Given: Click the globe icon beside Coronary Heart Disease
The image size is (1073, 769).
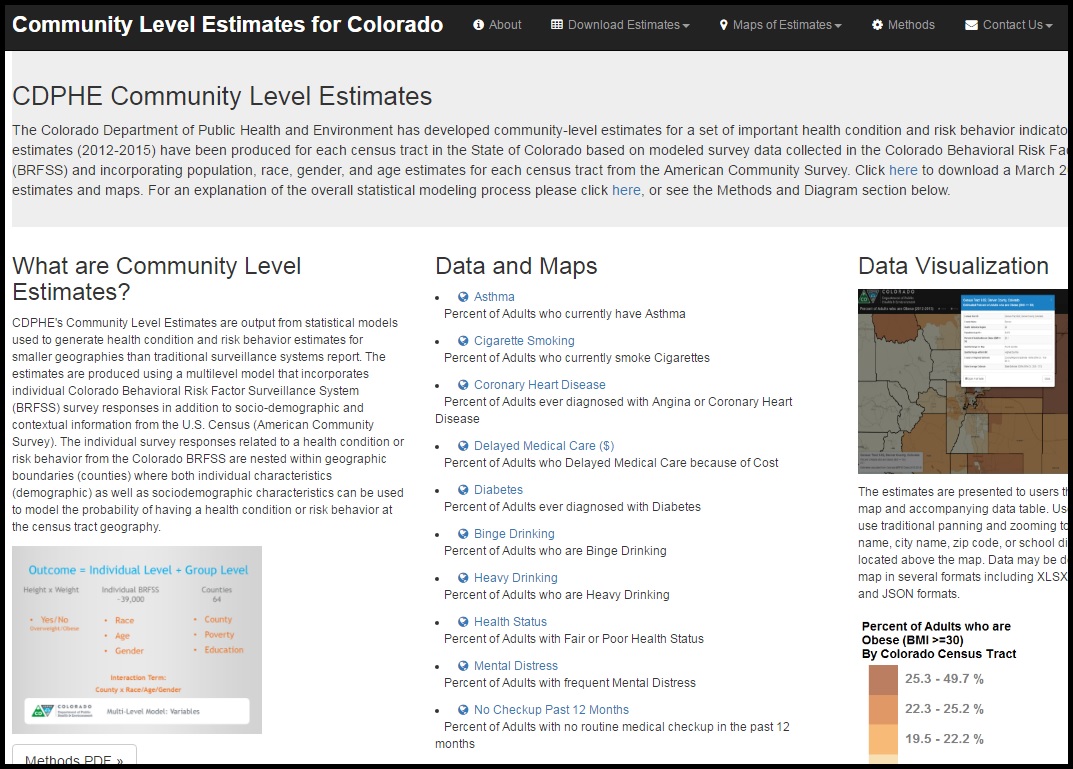Looking at the screenshot, I should pyautogui.click(x=463, y=384).
